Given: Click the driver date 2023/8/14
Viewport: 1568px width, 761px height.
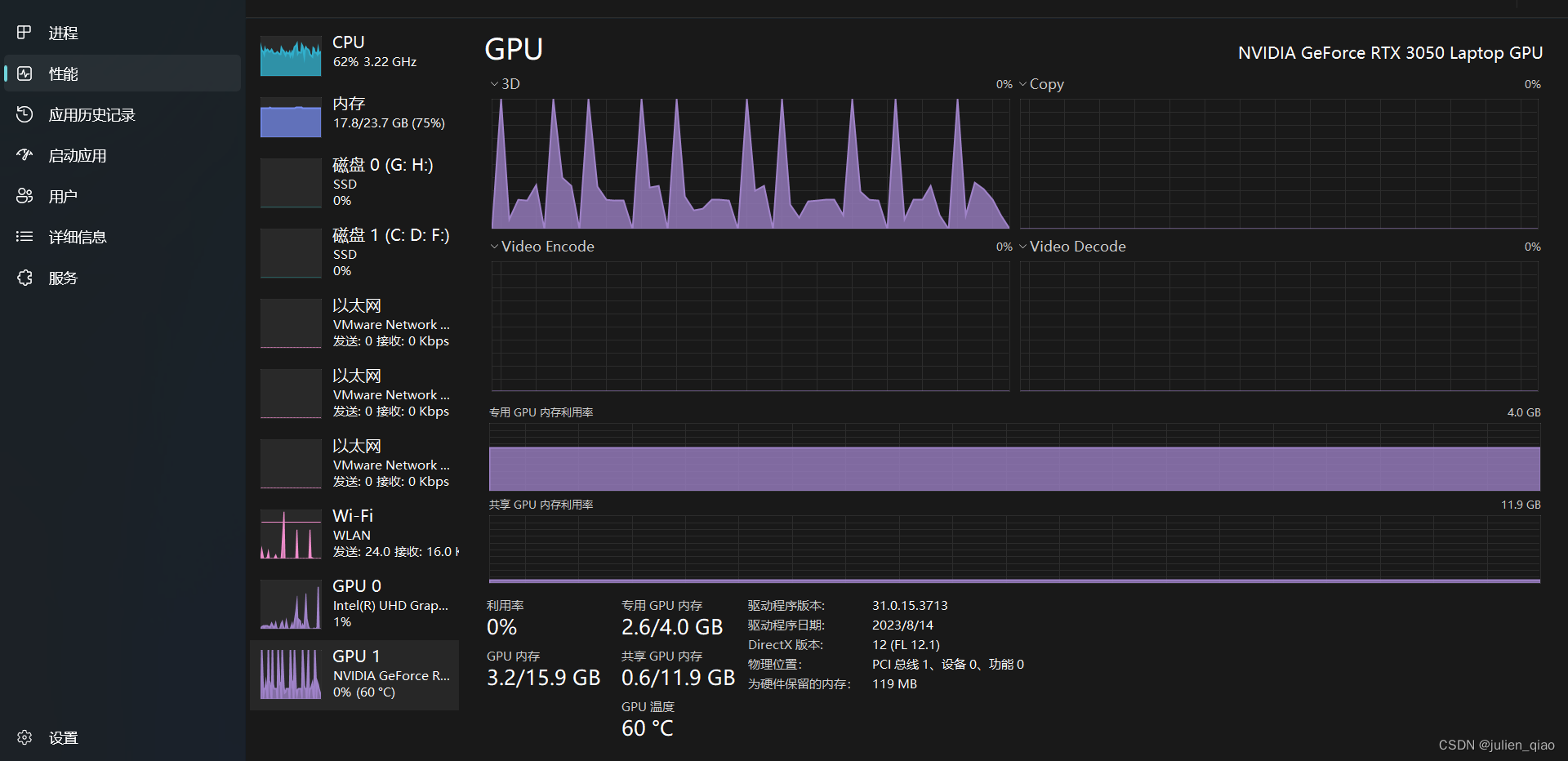Looking at the screenshot, I should click(902, 625).
